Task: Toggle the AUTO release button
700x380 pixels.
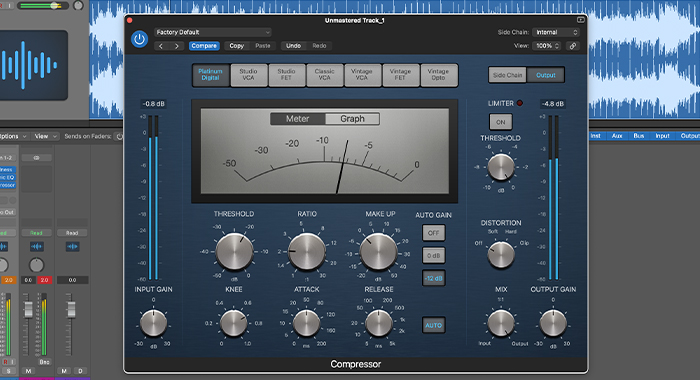Action: (x=433, y=325)
